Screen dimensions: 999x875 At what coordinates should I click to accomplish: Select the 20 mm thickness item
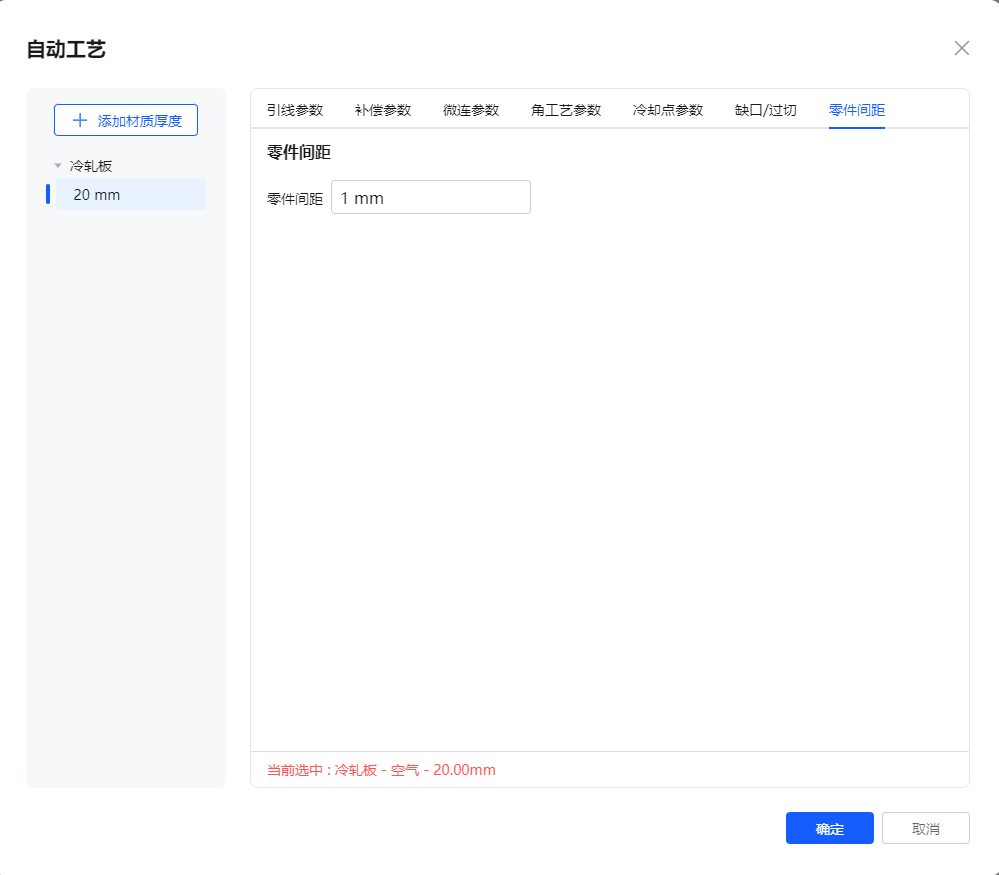click(131, 194)
